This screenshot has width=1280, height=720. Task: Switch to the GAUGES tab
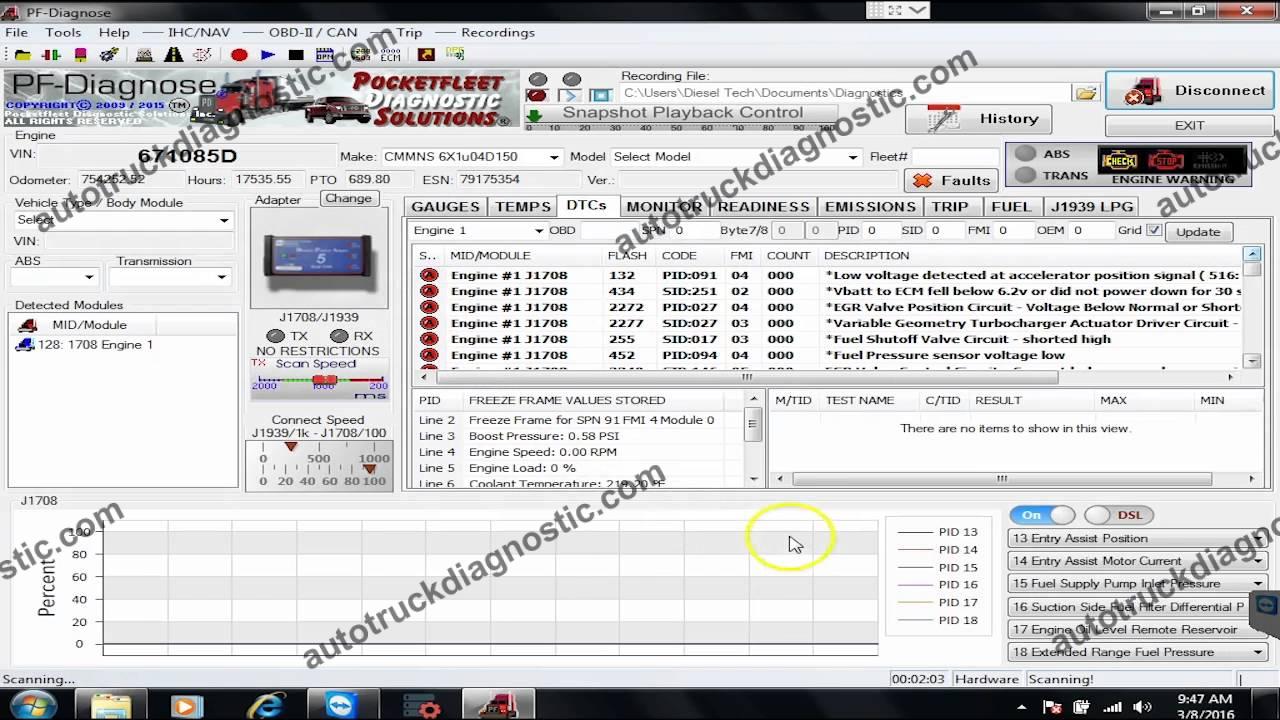point(445,206)
